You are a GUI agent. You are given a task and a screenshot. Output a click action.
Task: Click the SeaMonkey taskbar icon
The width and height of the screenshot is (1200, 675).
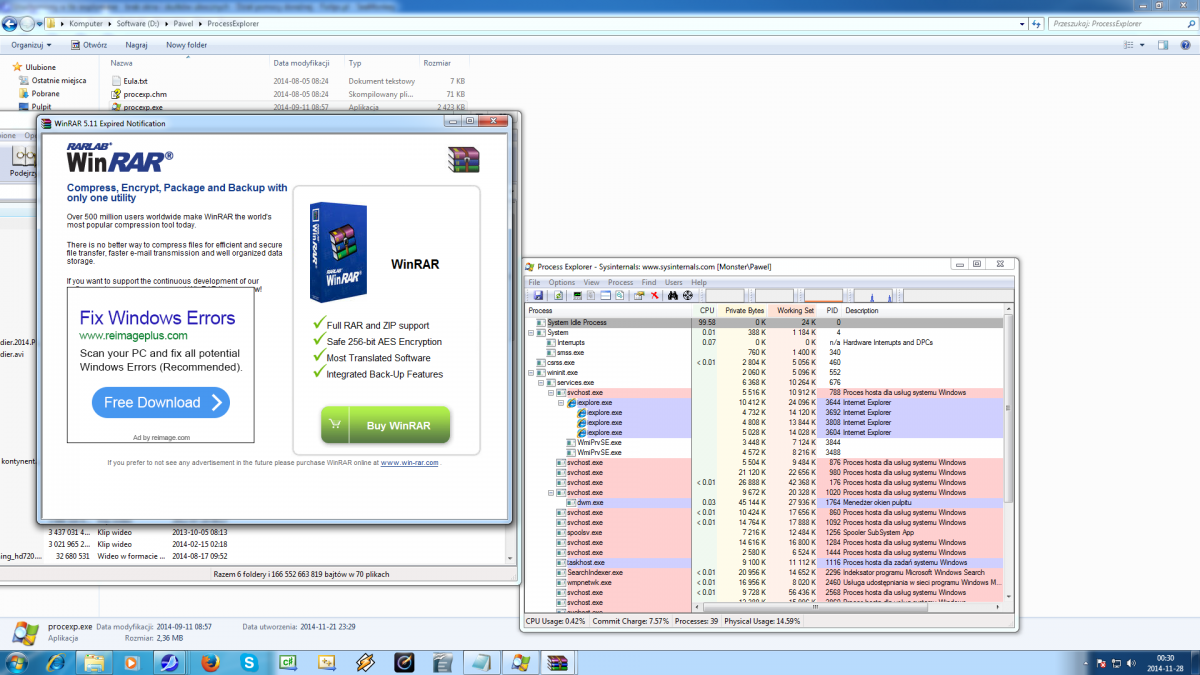[x=171, y=662]
